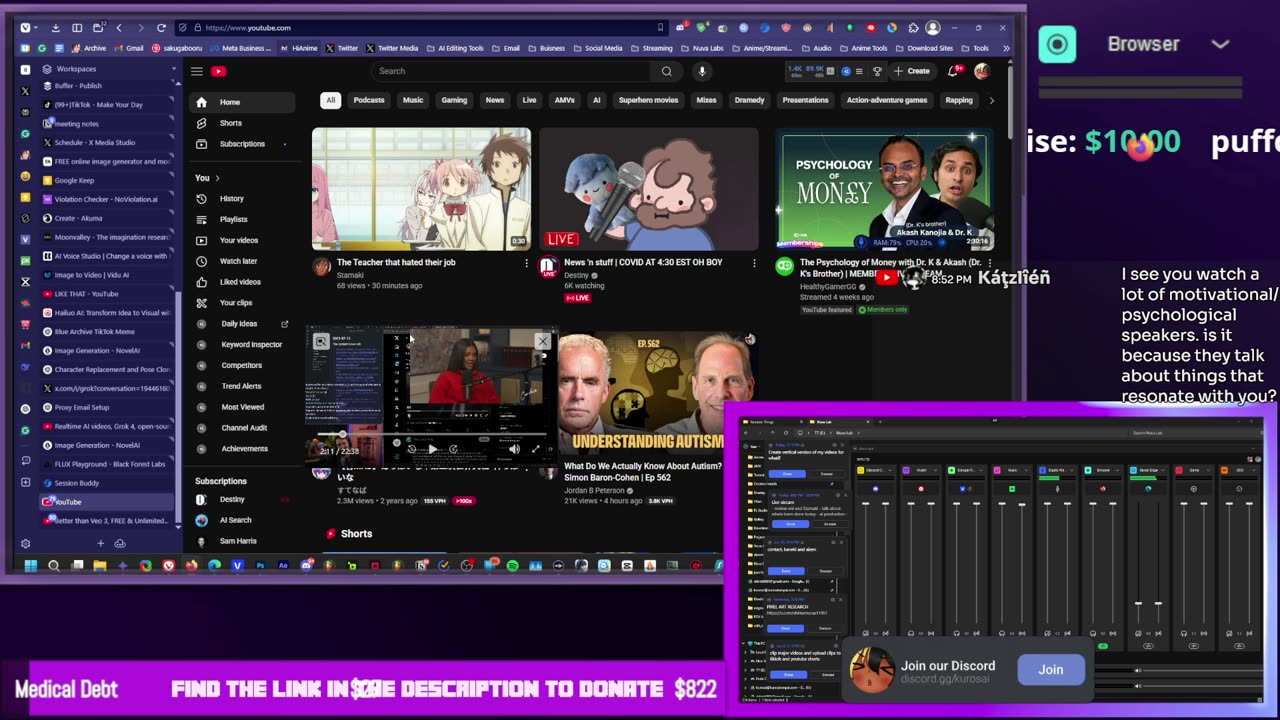Select the News filter chip
This screenshot has height=720, width=1280.
tap(495, 100)
